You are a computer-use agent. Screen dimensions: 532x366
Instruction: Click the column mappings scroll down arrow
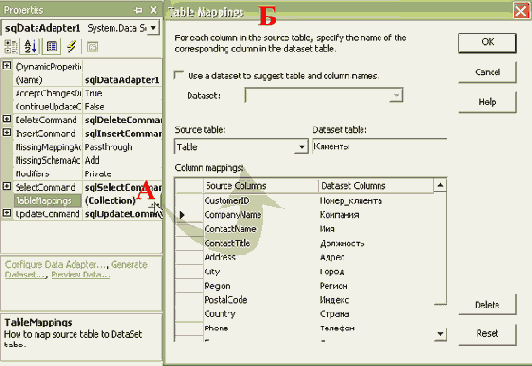tap(440, 334)
